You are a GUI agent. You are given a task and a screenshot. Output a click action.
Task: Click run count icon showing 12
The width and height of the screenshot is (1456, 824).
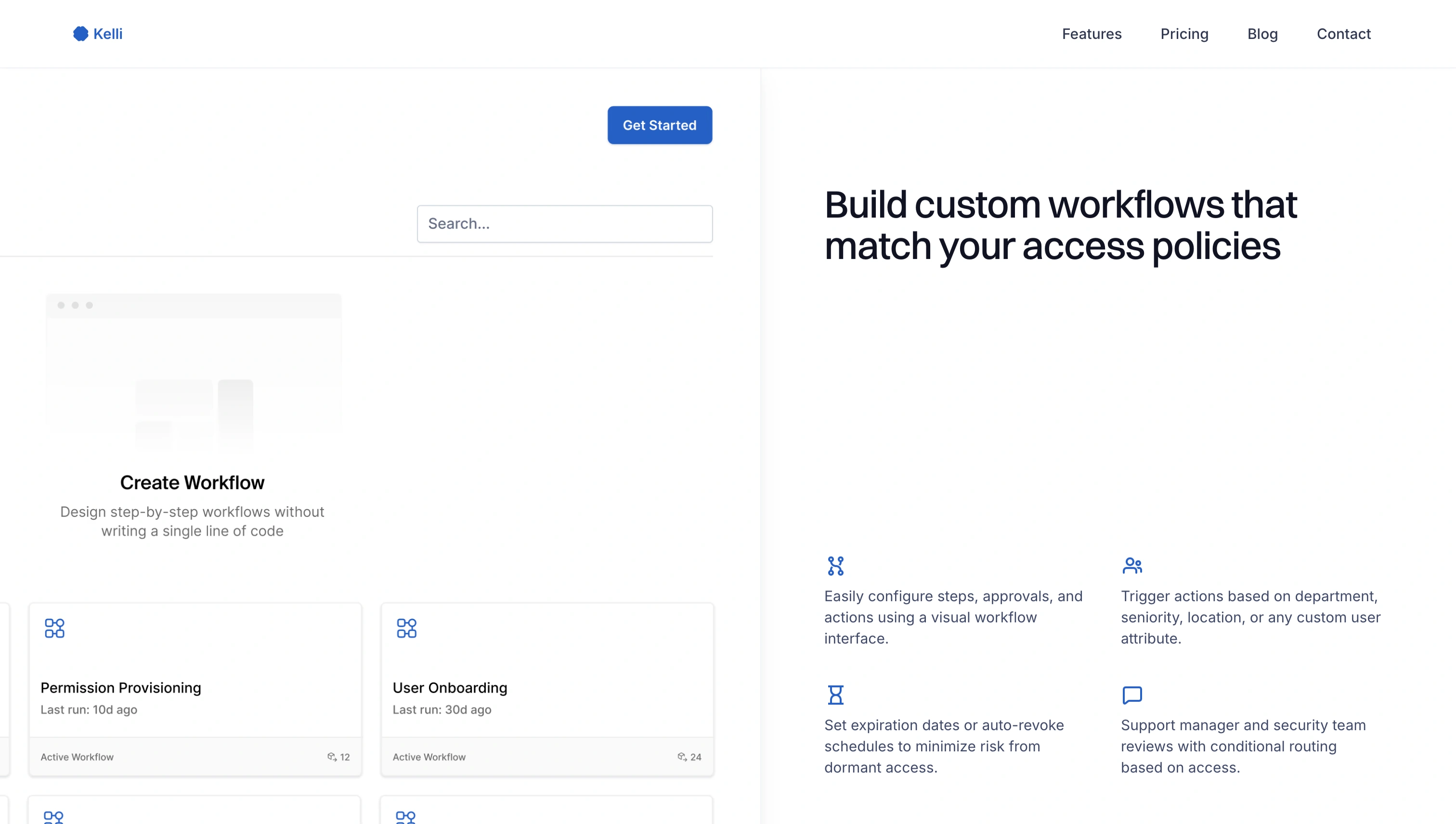click(332, 757)
